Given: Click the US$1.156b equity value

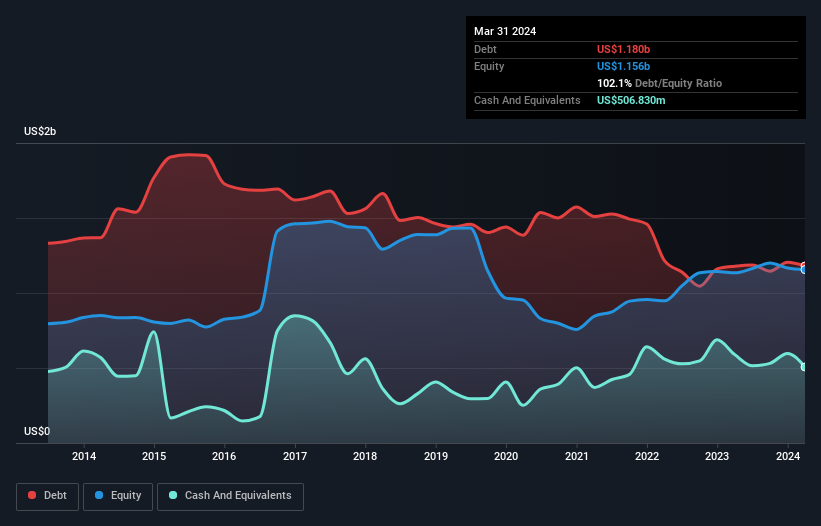Looking at the screenshot, I should coord(623,66).
